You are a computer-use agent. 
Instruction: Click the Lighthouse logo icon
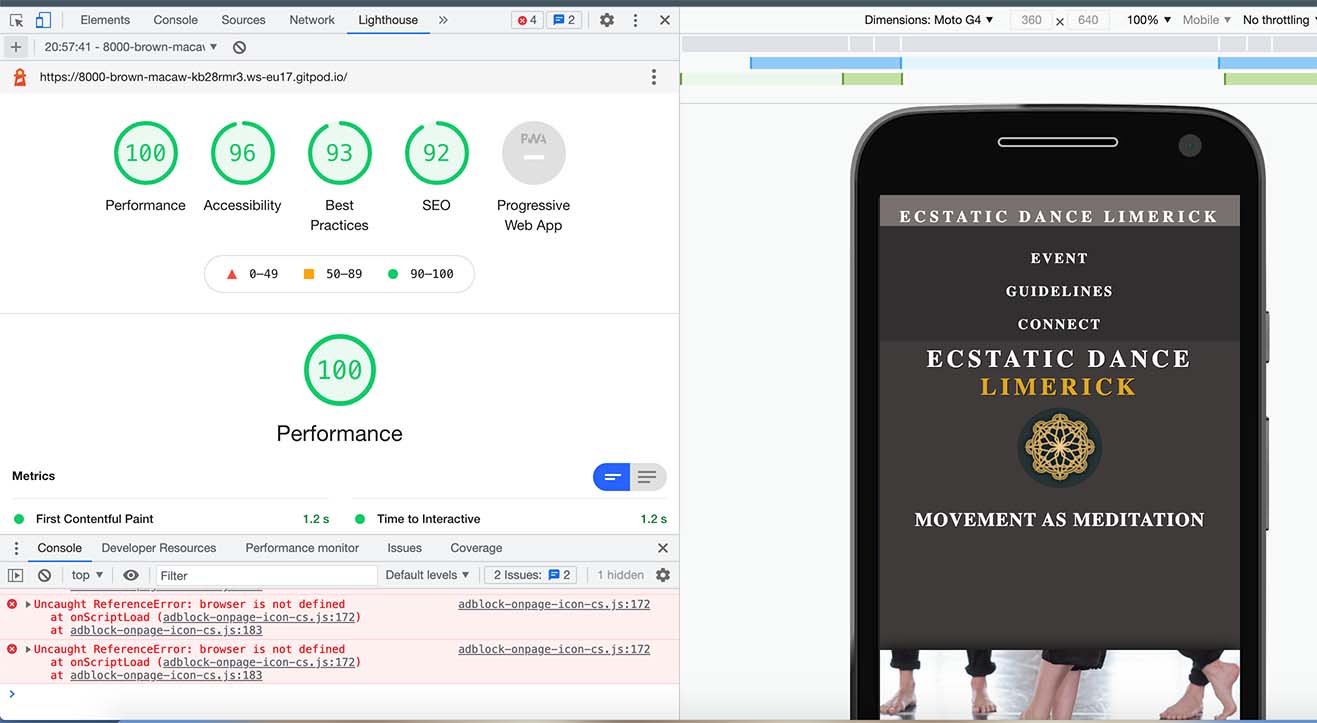(x=19, y=77)
